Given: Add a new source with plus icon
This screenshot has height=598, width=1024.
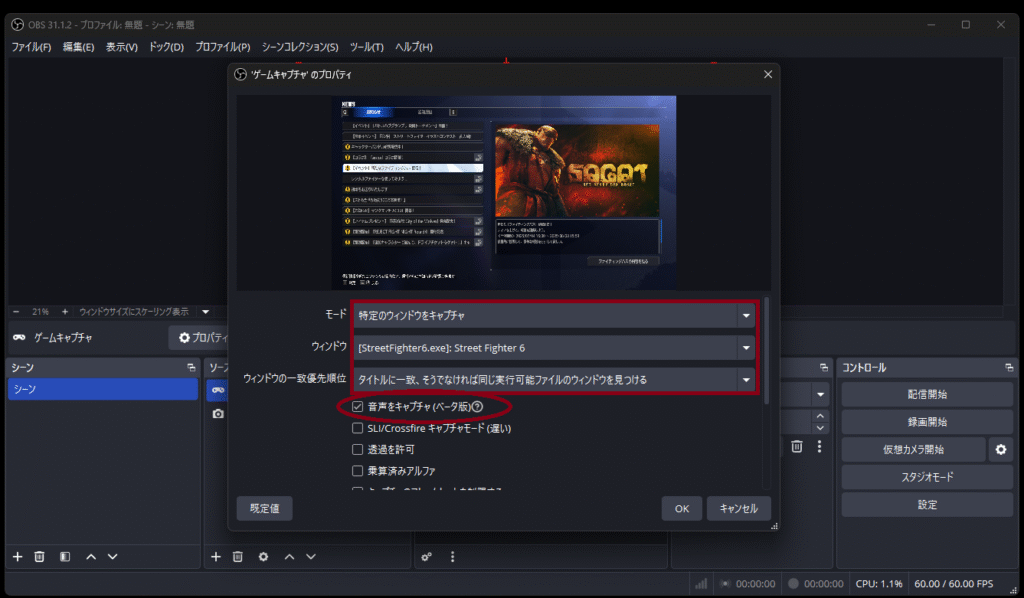Looking at the screenshot, I should pos(216,557).
